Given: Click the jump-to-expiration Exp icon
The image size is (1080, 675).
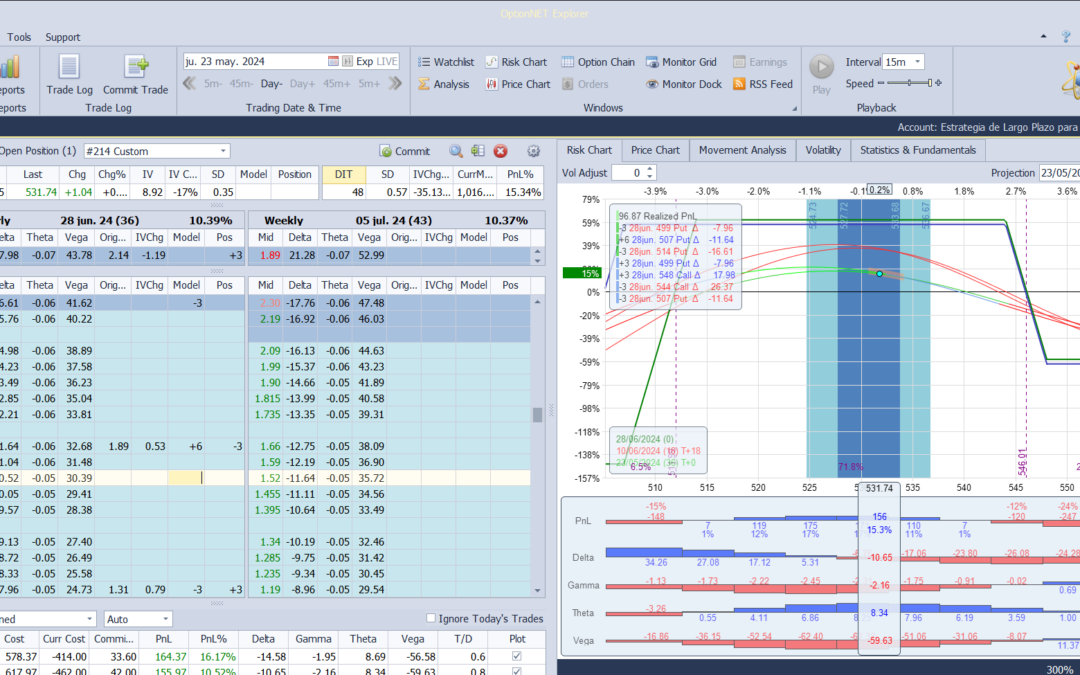Looking at the screenshot, I should pyautogui.click(x=348, y=61).
